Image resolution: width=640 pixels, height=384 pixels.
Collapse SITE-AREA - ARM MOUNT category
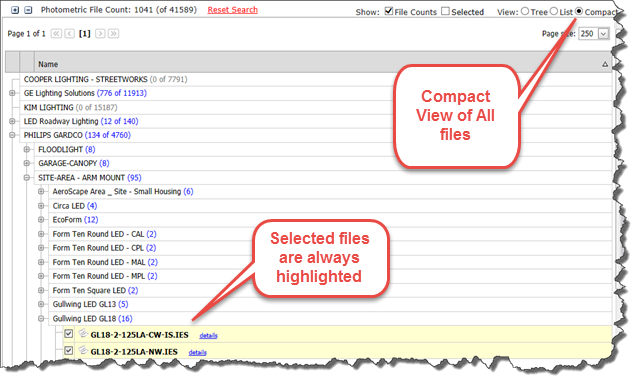27,178
